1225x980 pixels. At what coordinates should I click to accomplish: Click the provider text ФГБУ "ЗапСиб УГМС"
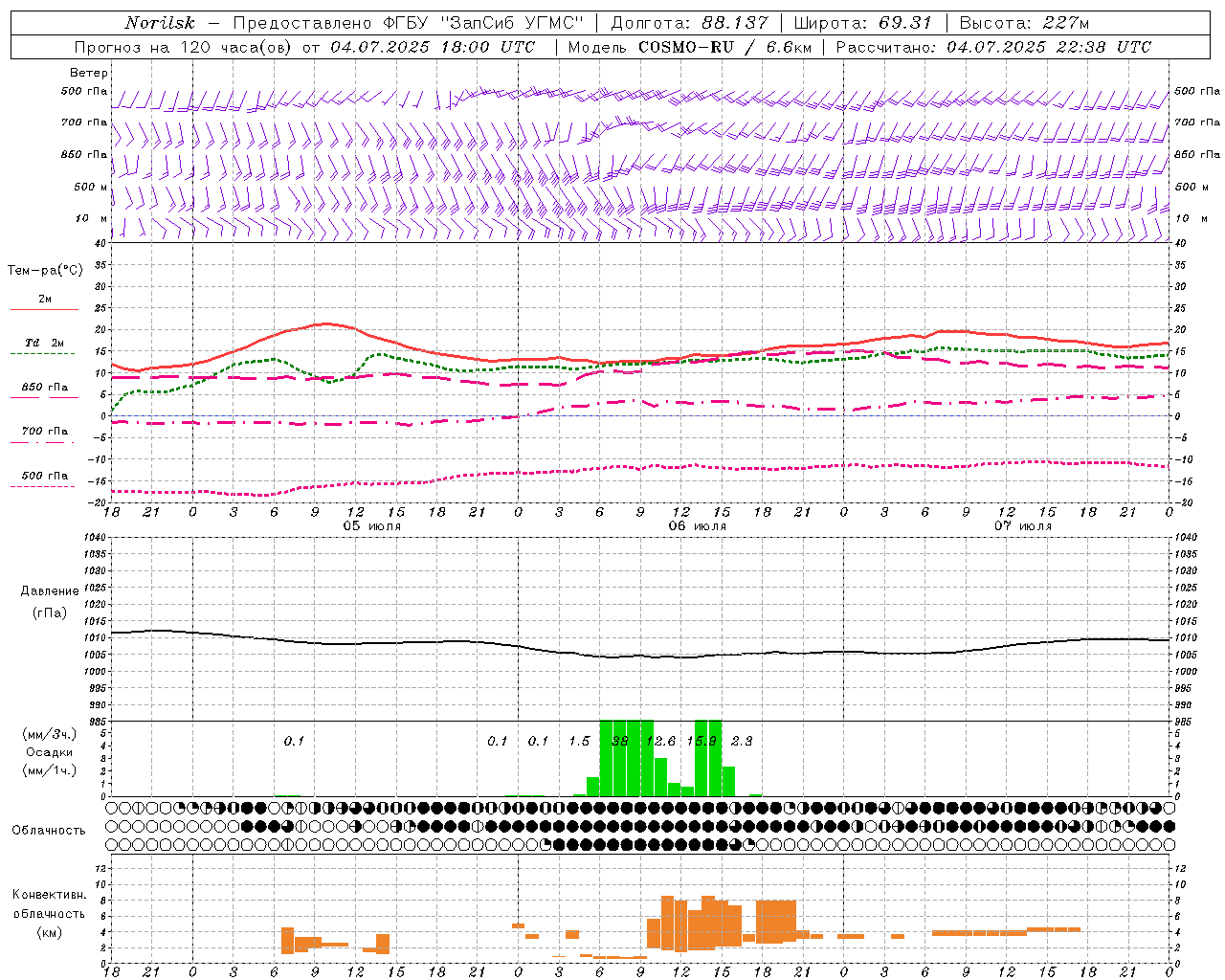(x=484, y=23)
